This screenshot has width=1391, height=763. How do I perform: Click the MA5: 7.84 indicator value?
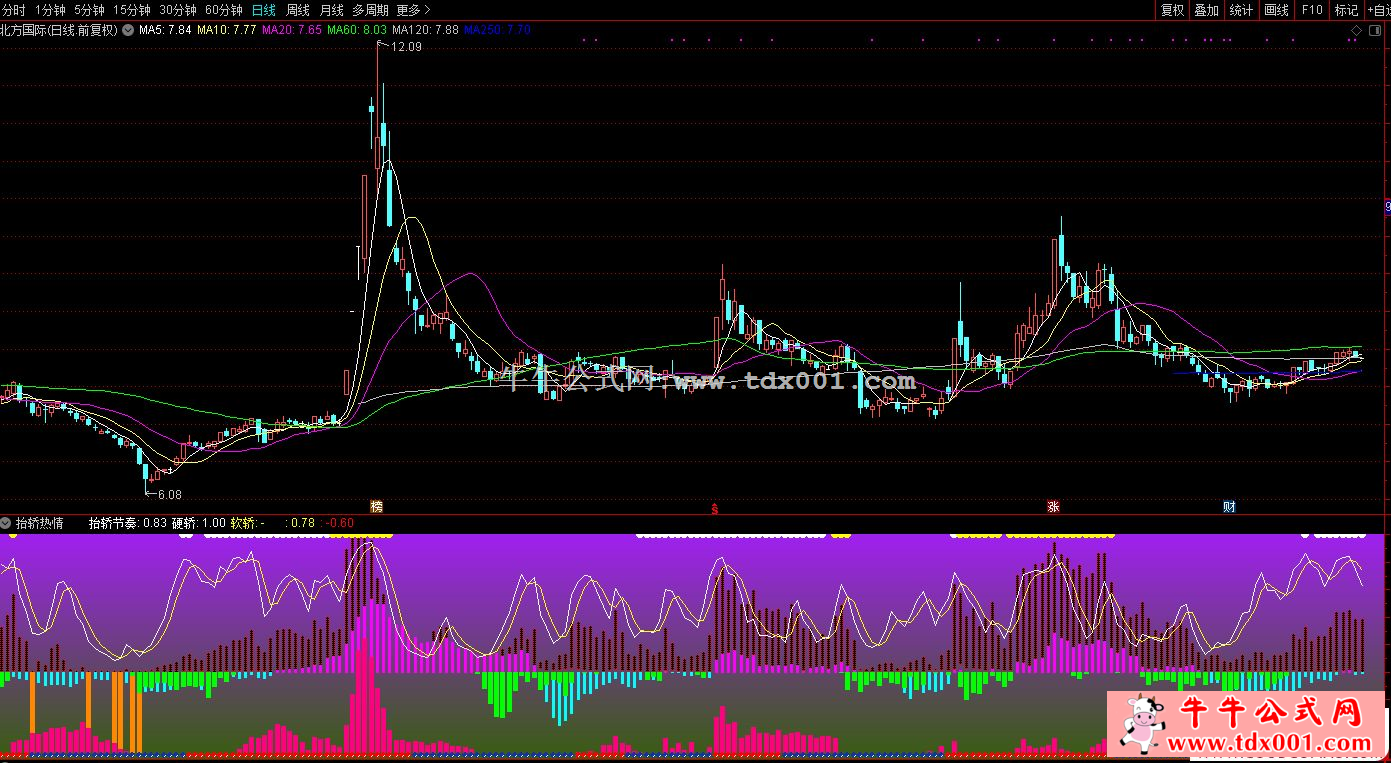[x=165, y=30]
